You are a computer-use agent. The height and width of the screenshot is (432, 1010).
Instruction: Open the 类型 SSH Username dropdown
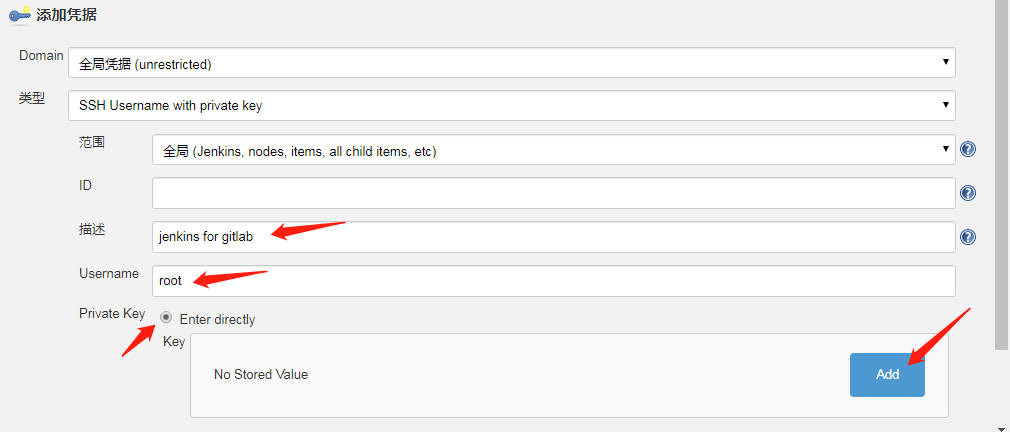(511, 105)
